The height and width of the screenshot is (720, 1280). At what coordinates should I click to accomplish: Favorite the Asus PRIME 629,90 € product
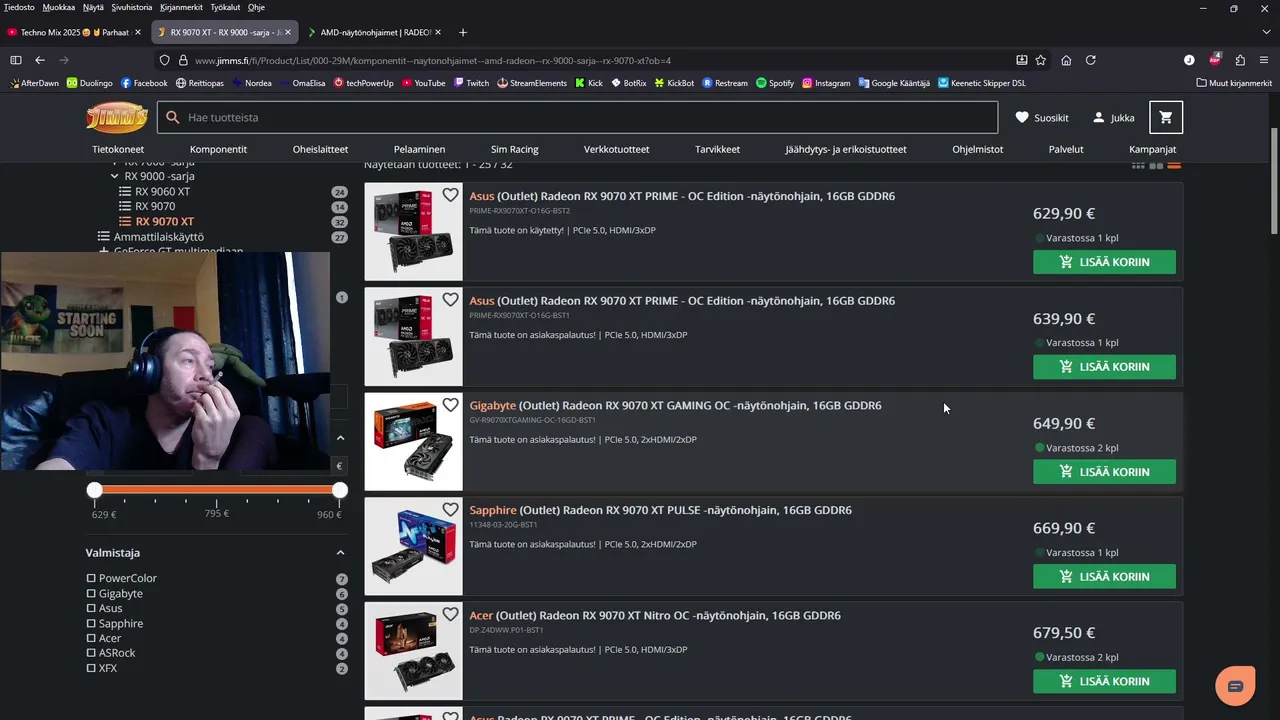point(450,195)
